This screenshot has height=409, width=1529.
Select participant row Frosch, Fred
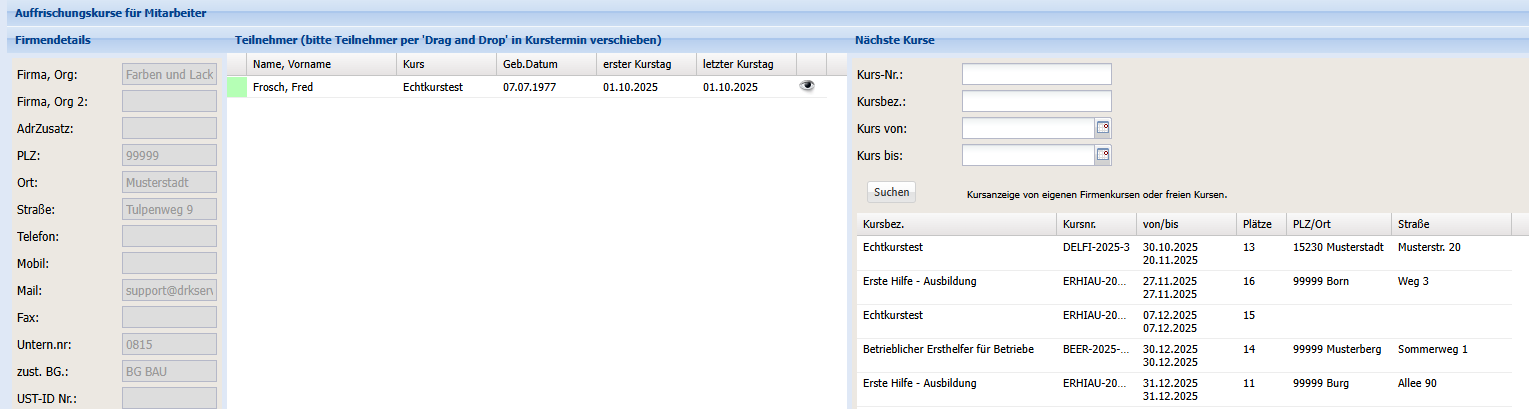coord(320,87)
